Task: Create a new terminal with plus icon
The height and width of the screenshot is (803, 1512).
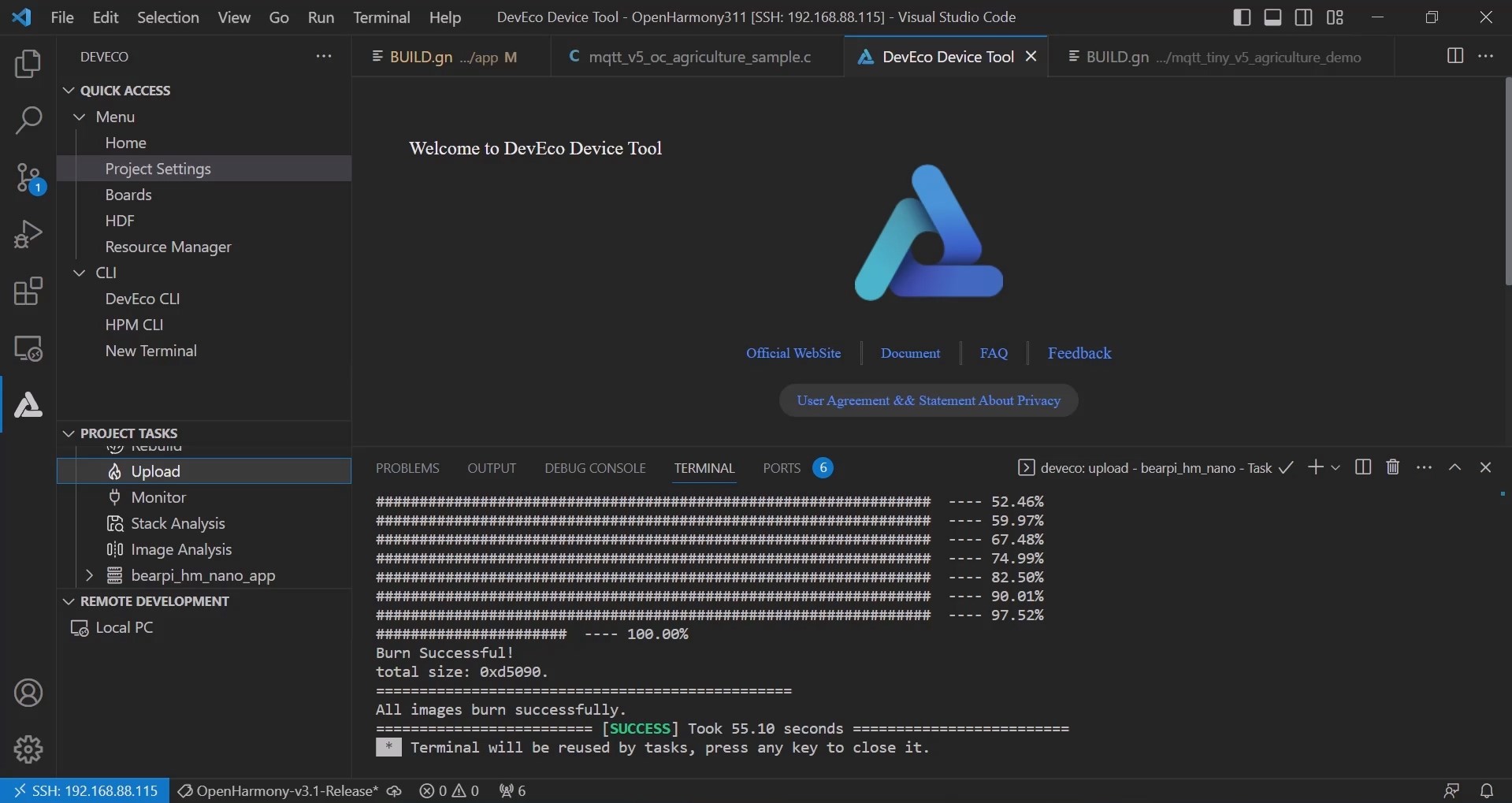Action: [1315, 467]
